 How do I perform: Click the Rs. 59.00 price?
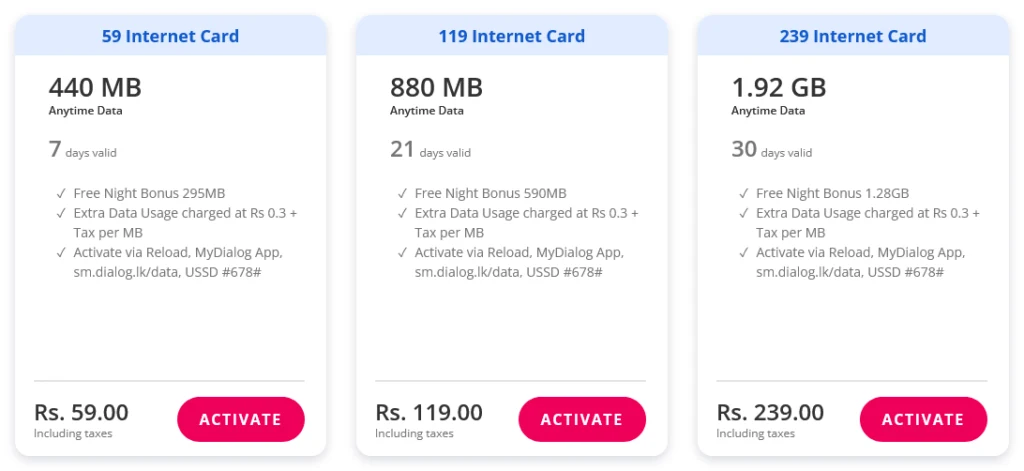pyautogui.click(x=81, y=412)
